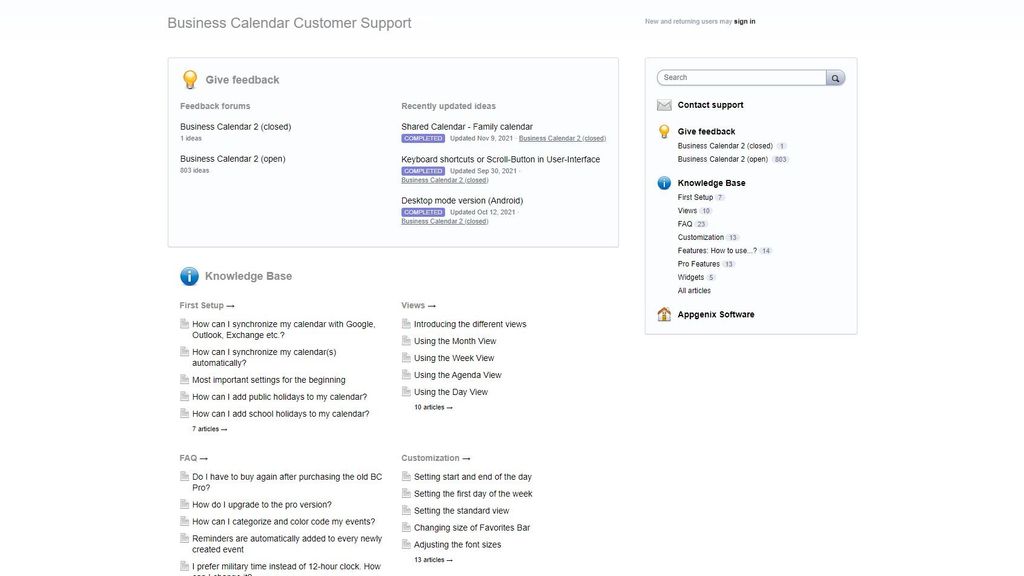This screenshot has height=576, width=1024.
Task: Click the document icon beside categorize and color code events
Action: (x=185, y=521)
